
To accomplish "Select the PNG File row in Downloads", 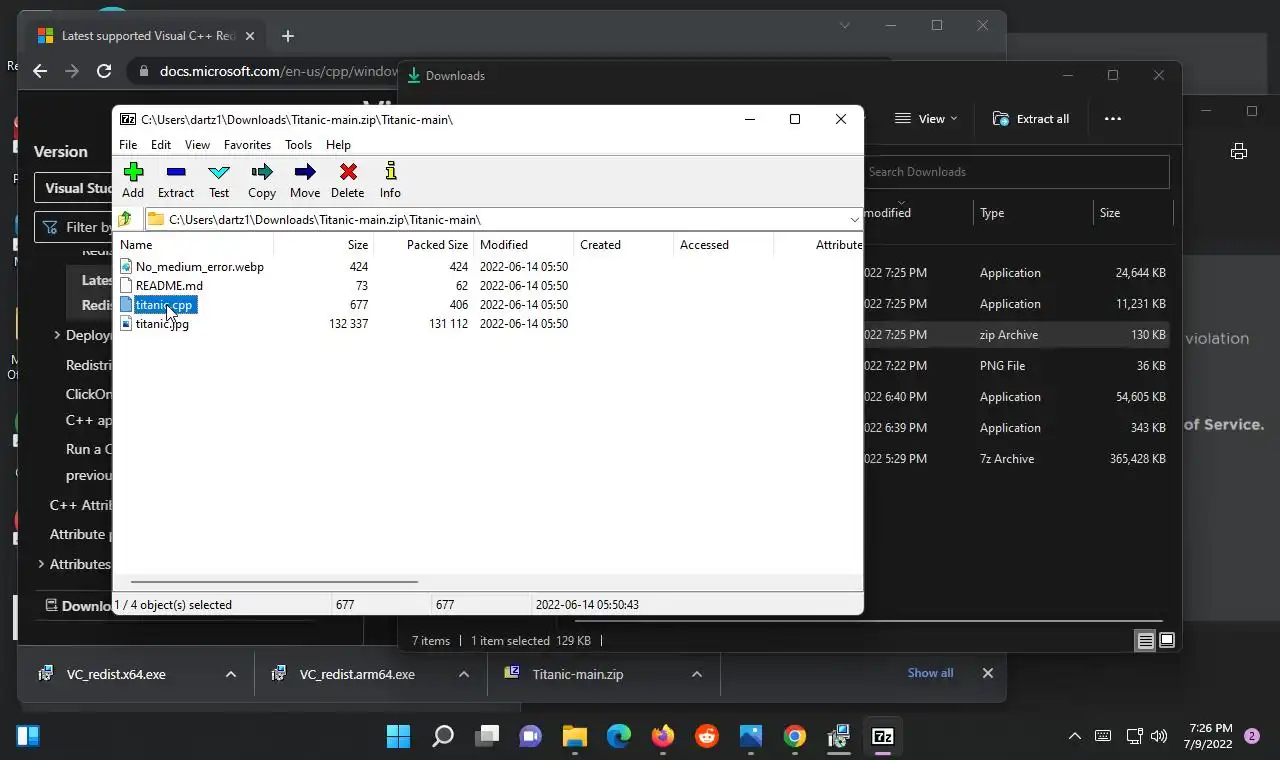I will click(x=1016, y=366).
